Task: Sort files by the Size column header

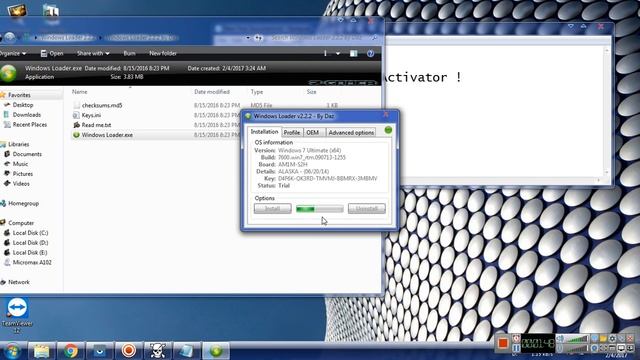Action: (312, 92)
